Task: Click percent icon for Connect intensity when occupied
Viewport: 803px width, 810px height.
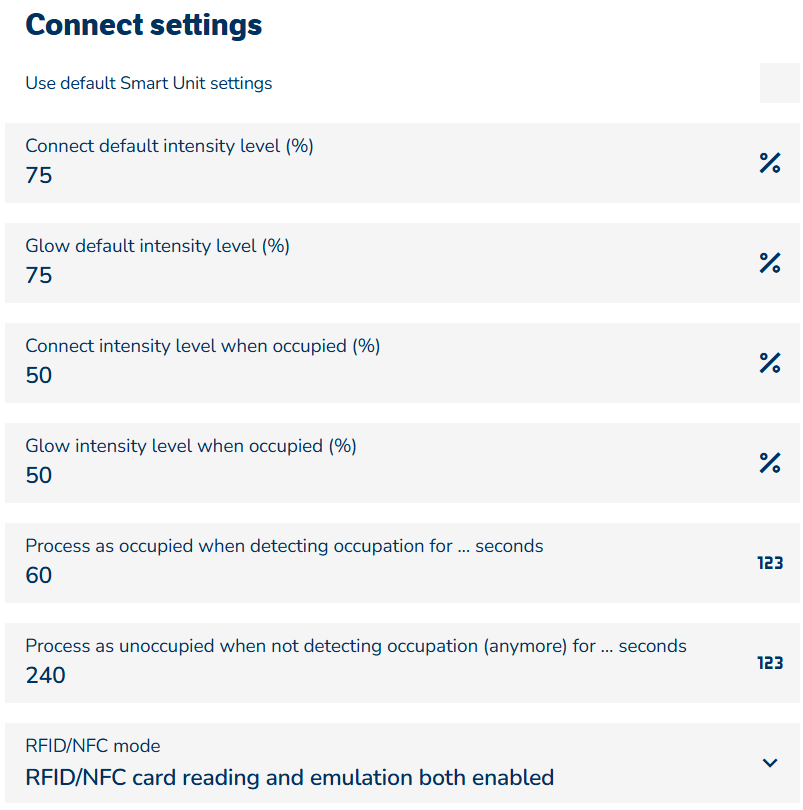Action: (x=769, y=363)
